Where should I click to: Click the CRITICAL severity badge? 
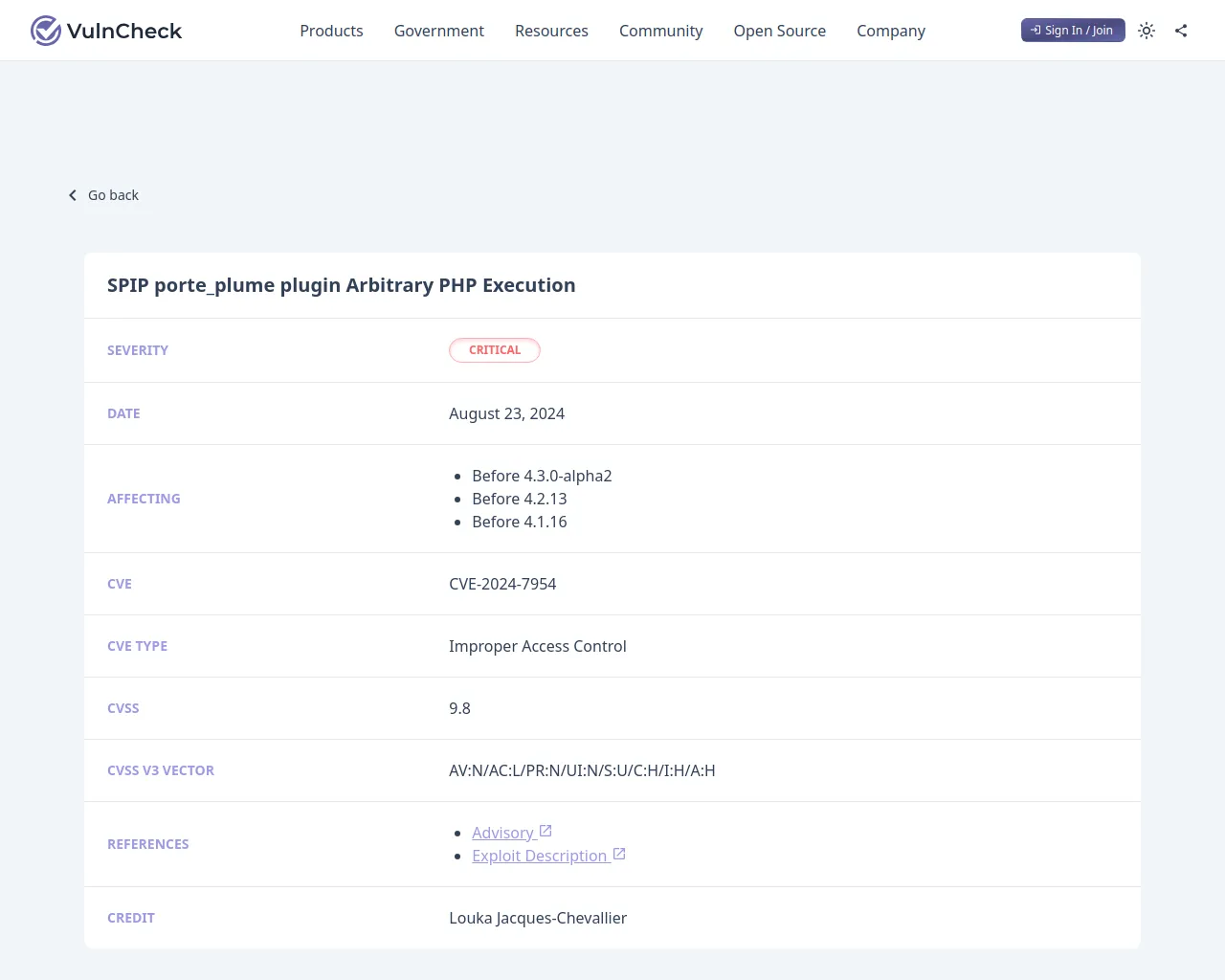click(x=495, y=350)
